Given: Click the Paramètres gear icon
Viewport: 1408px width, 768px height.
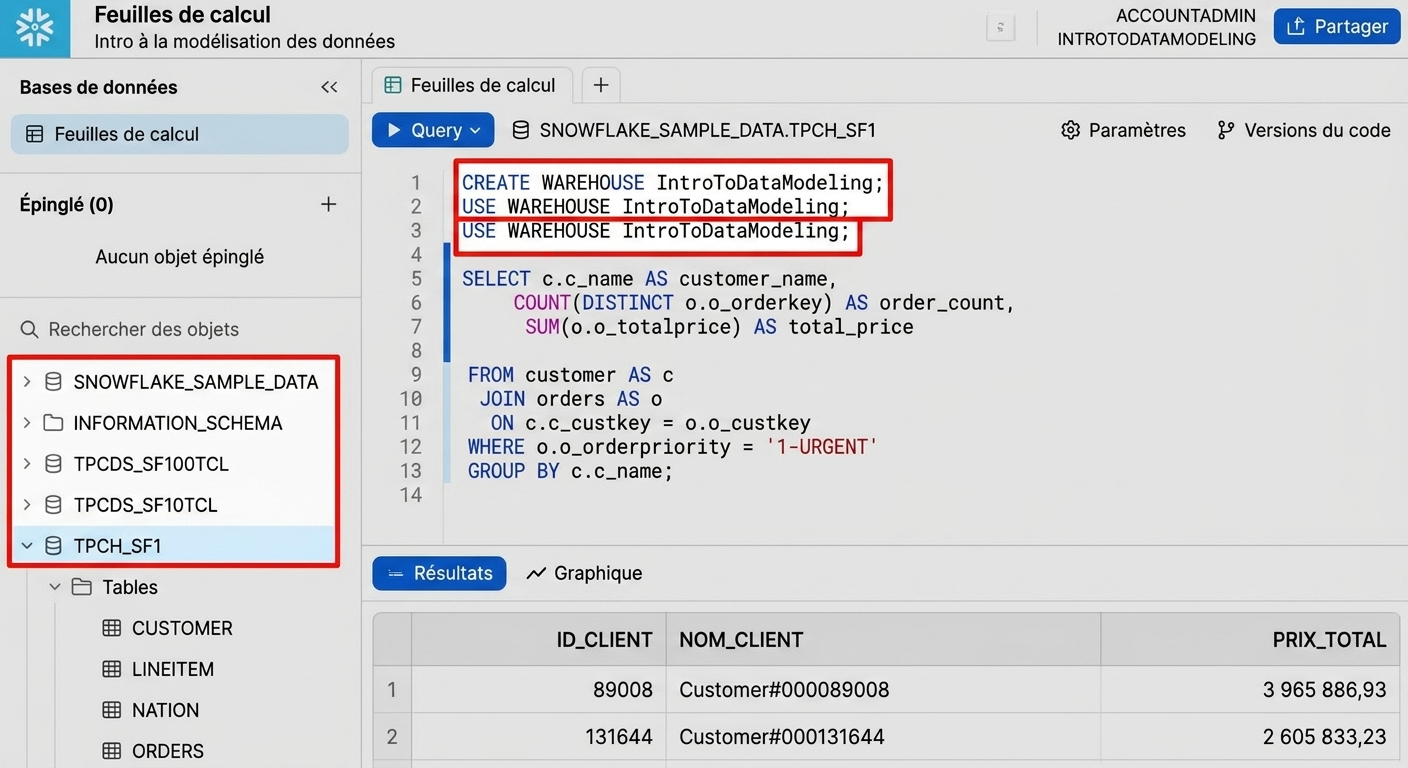Looking at the screenshot, I should tap(1071, 130).
